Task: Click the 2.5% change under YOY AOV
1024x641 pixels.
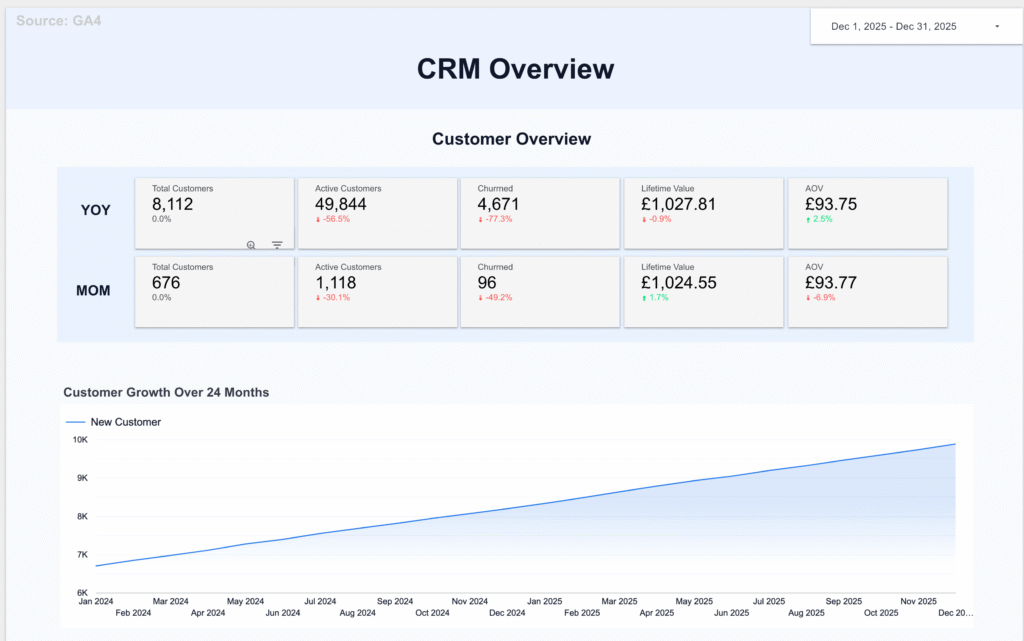Action: (x=819, y=219)
